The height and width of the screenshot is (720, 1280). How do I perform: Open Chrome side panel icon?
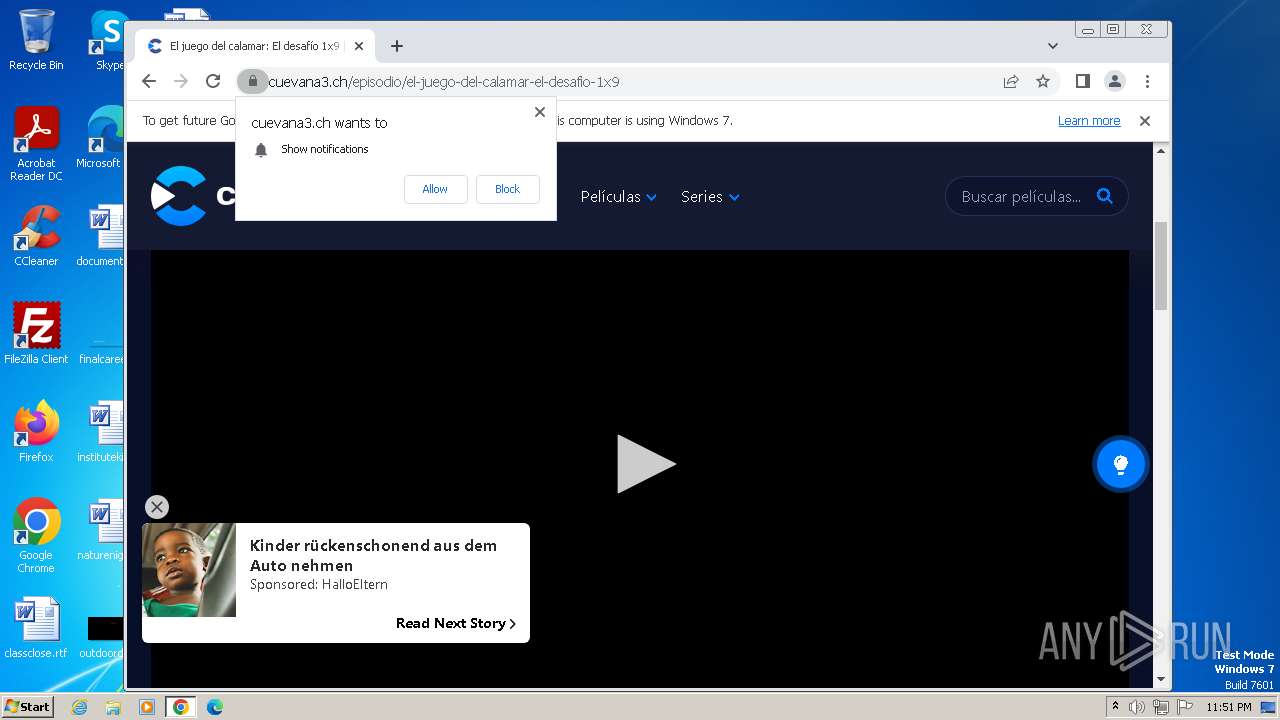(x=1082, y=81)
